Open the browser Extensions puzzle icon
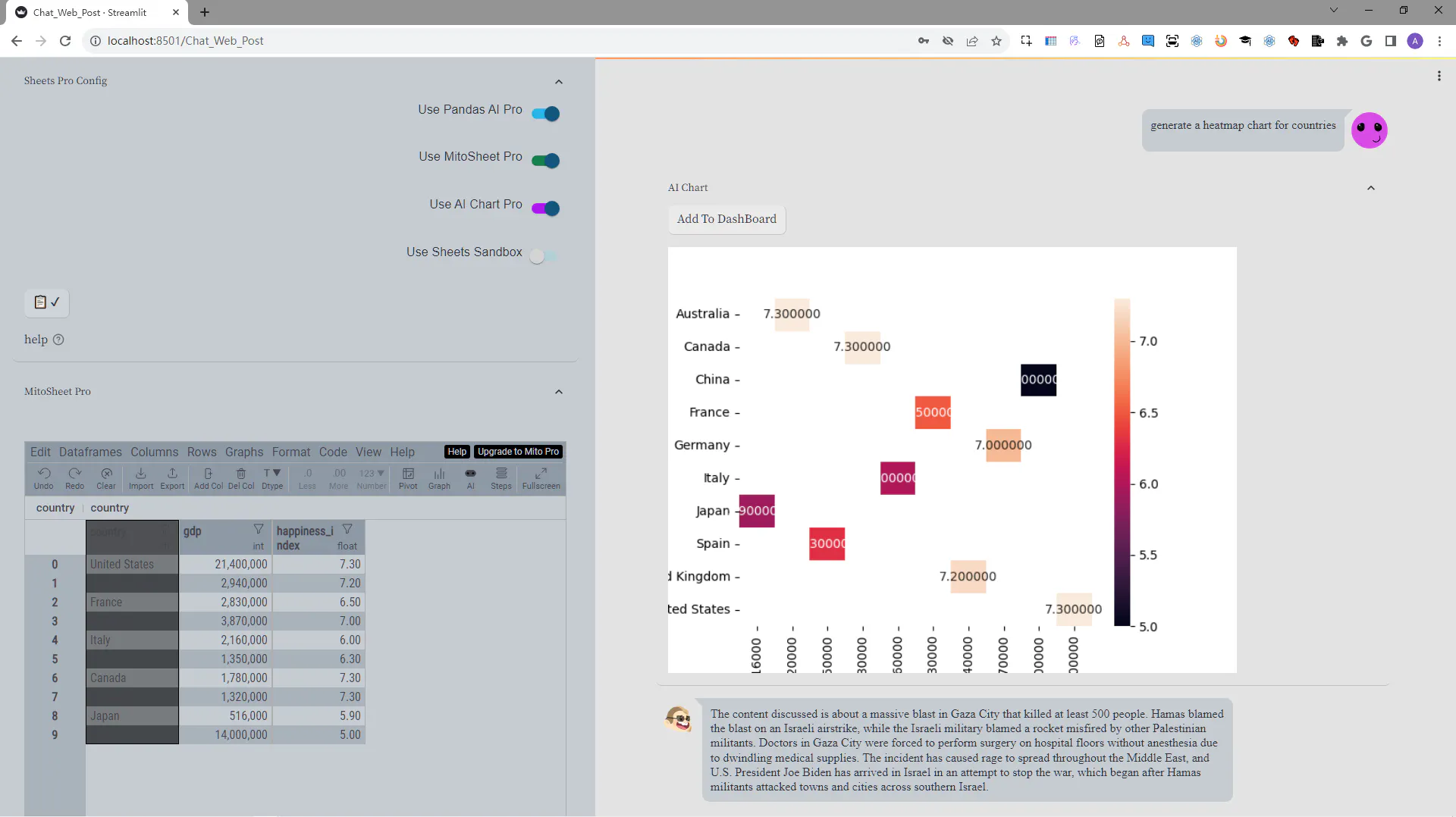This screenshot has height=817, width=1456. pos(1342,41)
